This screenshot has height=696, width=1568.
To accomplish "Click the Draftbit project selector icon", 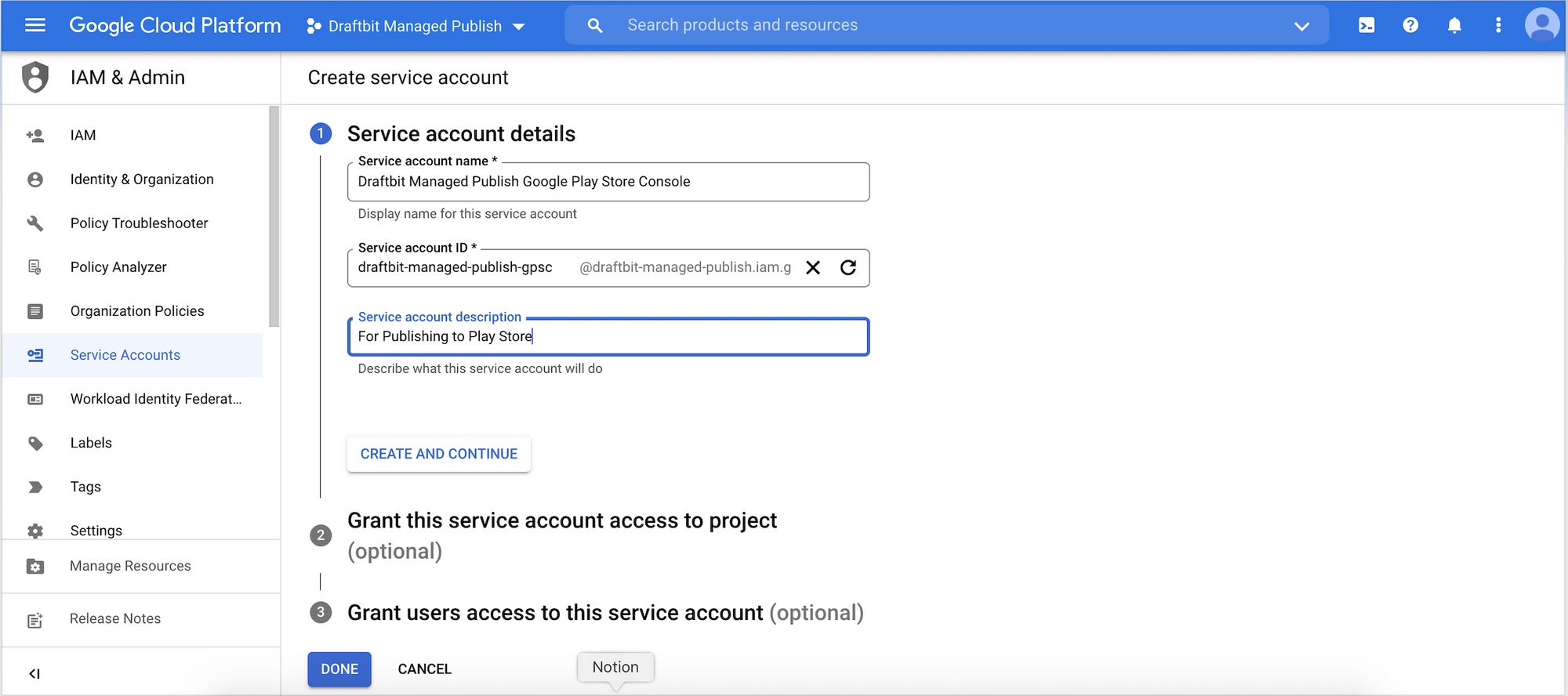I will (x=314, y=26).
